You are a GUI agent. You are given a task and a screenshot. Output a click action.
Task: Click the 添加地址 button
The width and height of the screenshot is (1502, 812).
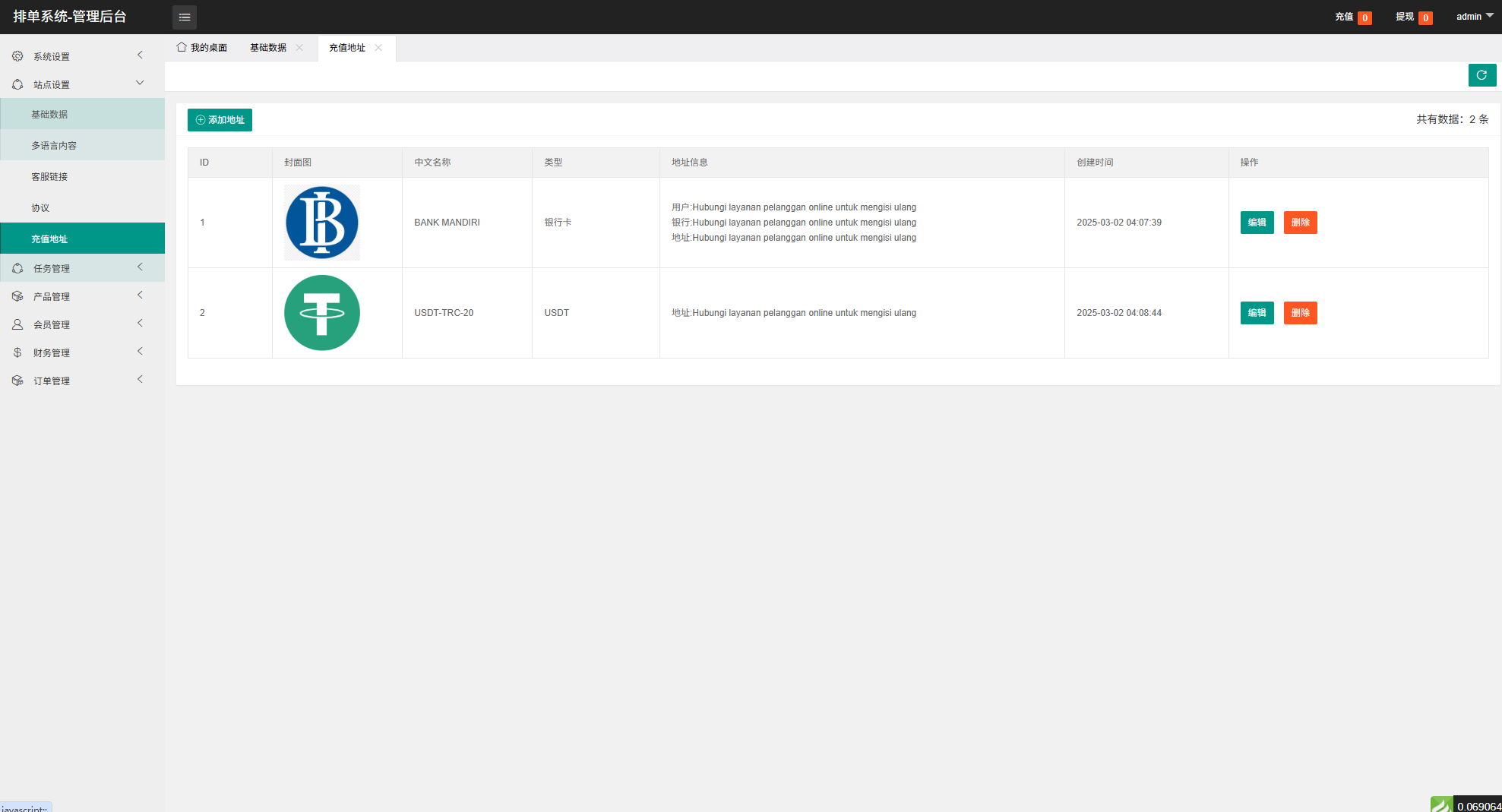tap(220, 120)
